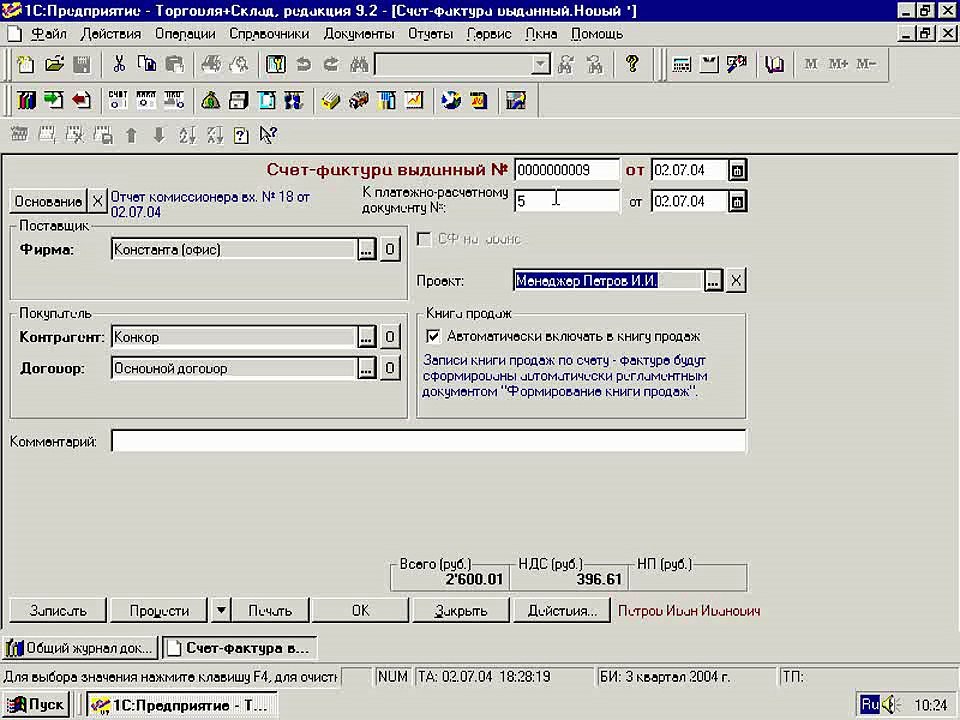This screenshot has height=720, width=960.
Task: Click the Записать button
Action: [x=58, y=610]
